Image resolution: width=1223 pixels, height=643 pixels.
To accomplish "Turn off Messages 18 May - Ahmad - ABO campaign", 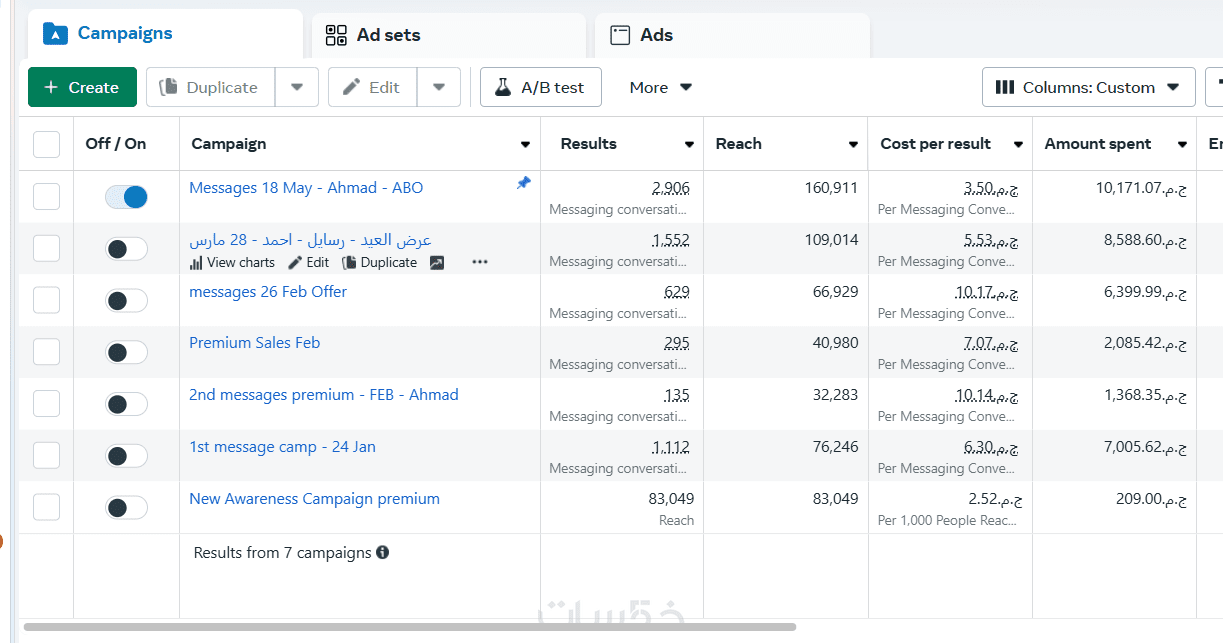I will coord(126,197).
